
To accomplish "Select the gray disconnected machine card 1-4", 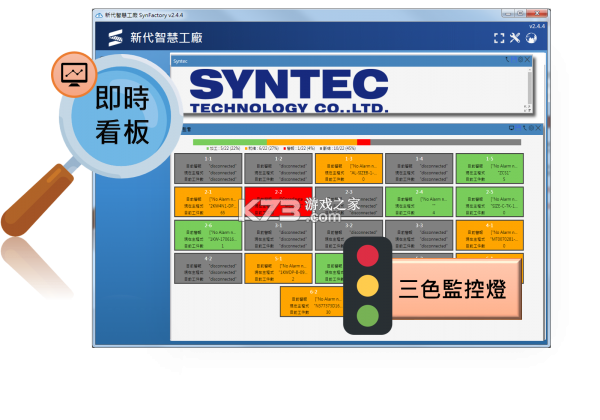I will 419,169.
